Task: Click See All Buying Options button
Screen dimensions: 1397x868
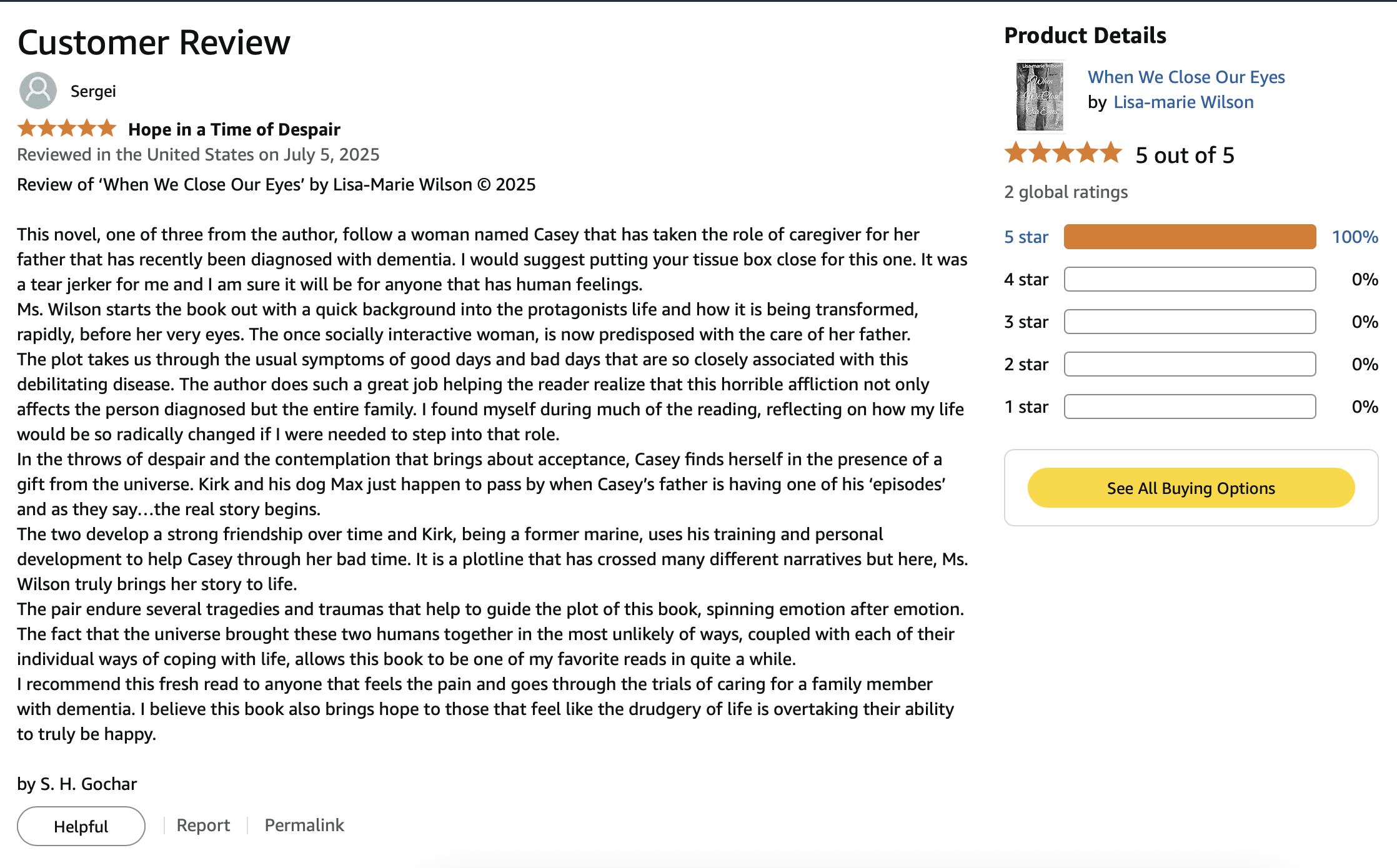Action: 1191,488
